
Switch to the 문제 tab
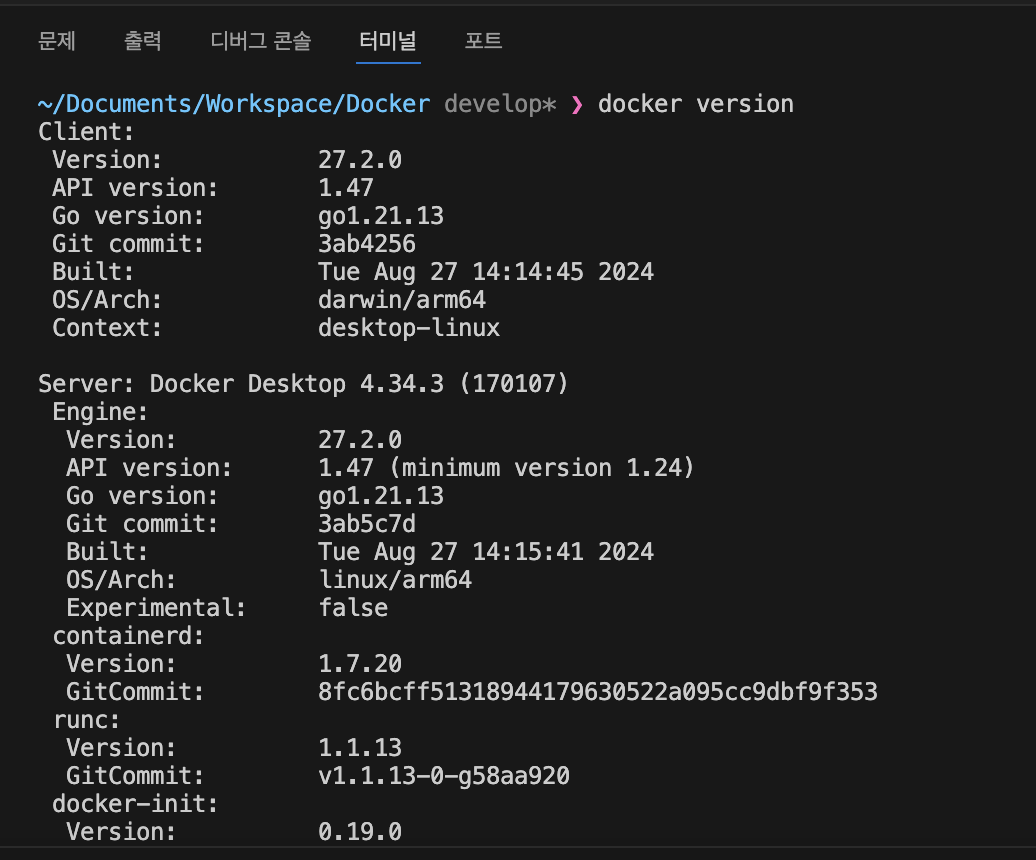[57, 41]
